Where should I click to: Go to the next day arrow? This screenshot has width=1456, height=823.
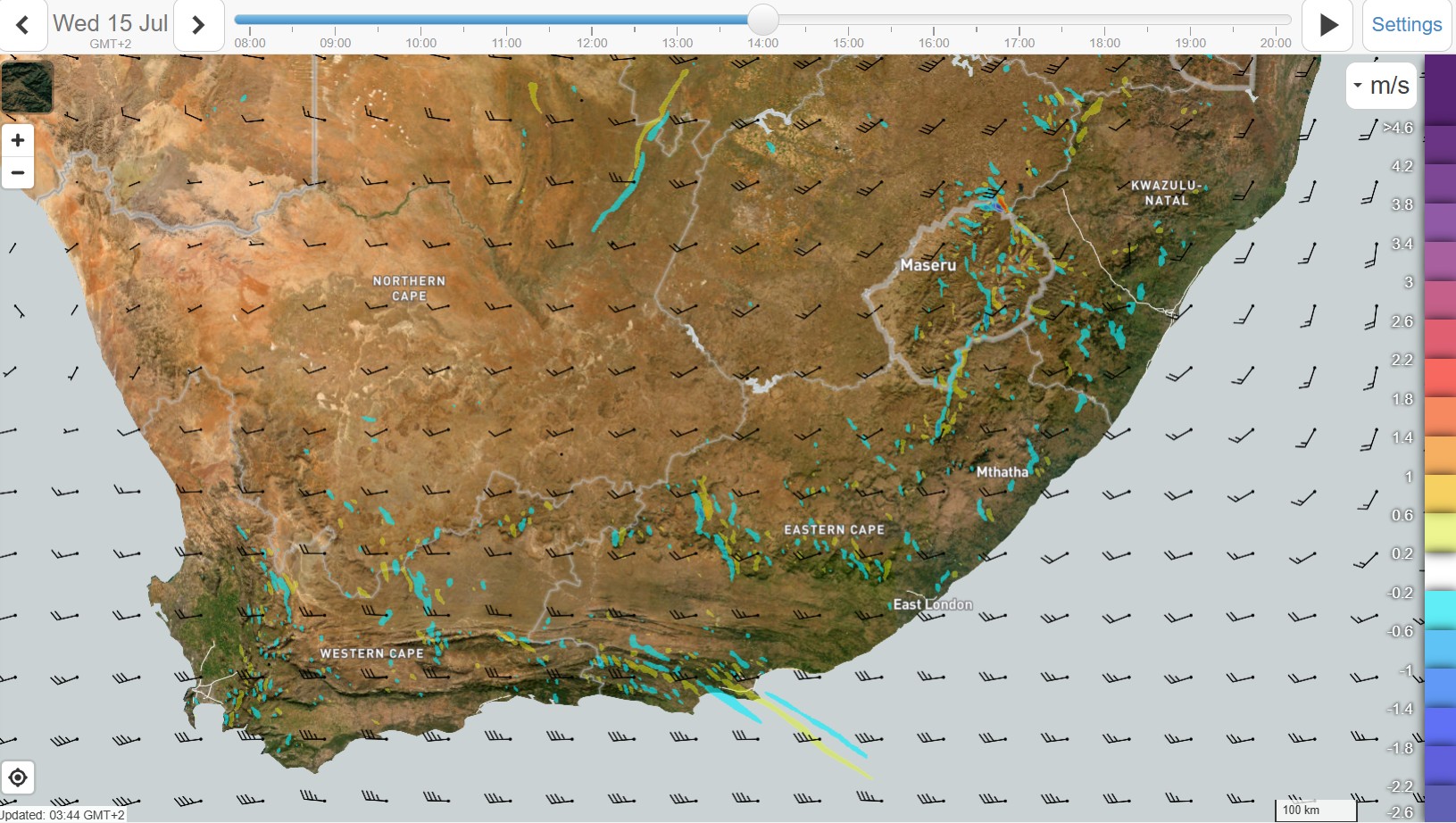(x=198, y=25)
